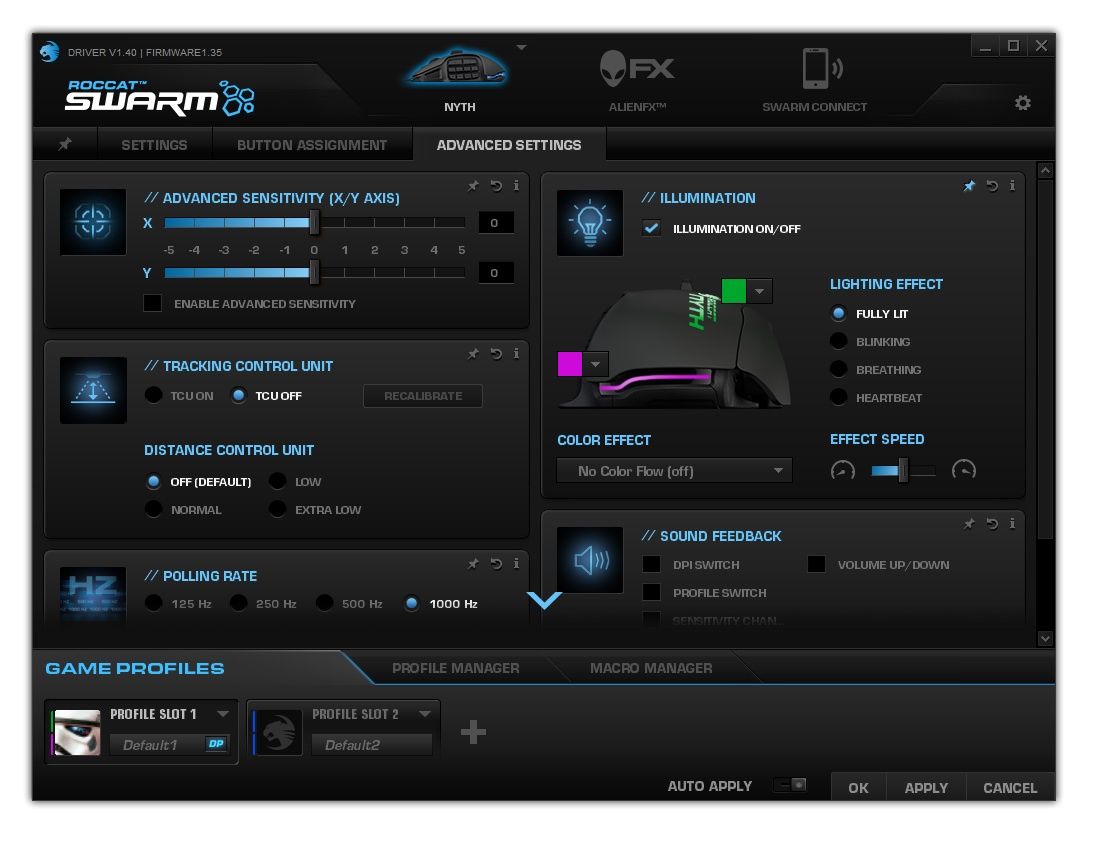The height and width of the screenshot is (843, 1095).
Task: Select the Blinking lighting effect
Action: [x=838, y=341]
